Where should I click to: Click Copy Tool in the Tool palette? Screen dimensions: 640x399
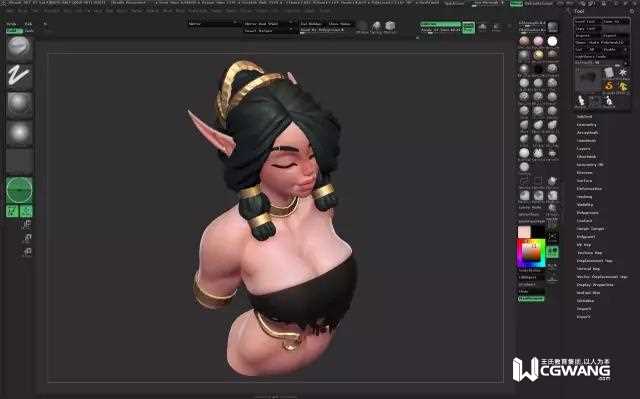click(588, 29)
